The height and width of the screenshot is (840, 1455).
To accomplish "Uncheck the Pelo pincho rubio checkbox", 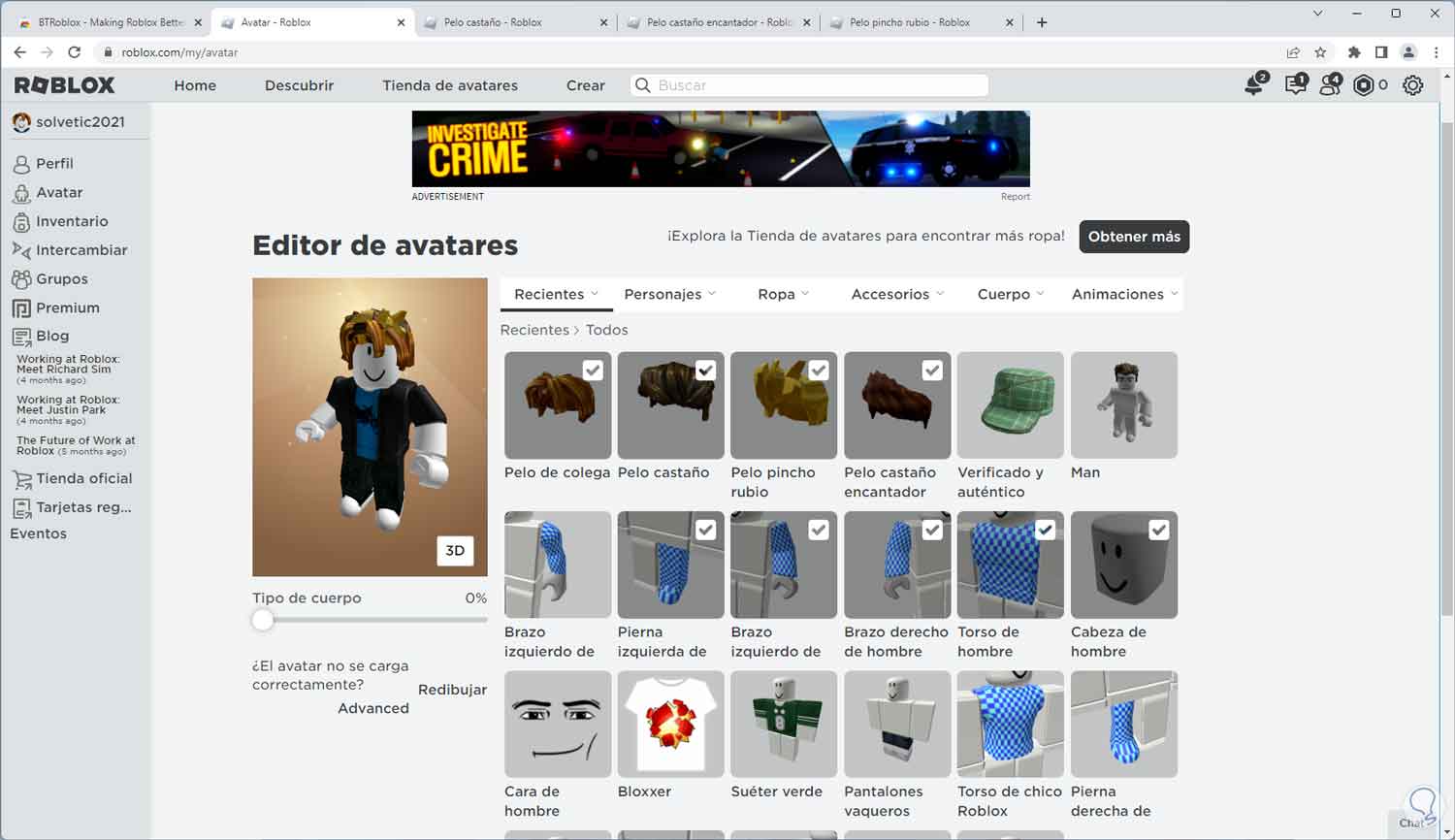I will pos(819,370).
